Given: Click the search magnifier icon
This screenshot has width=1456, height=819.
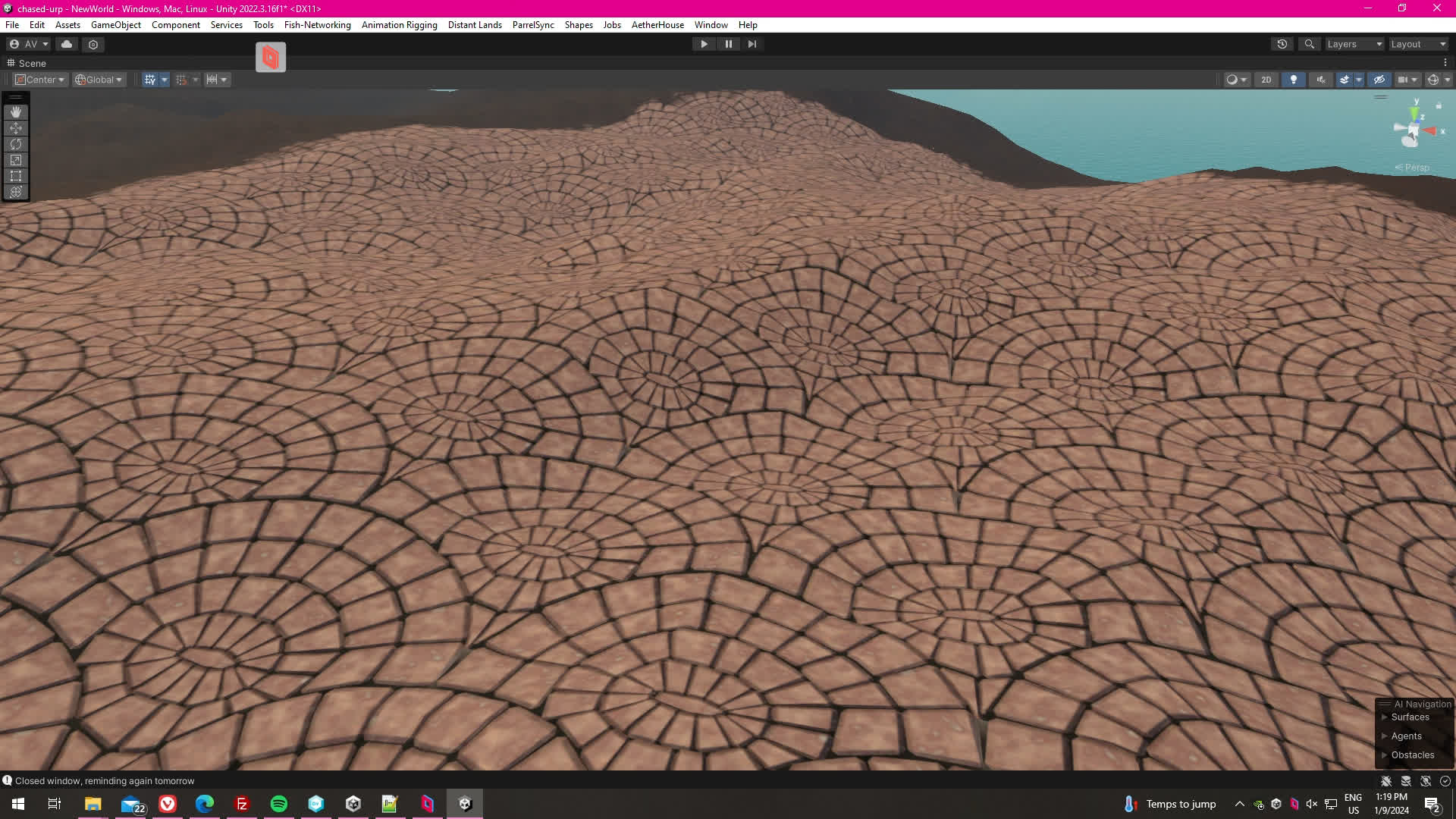Looking at the screenshot, I should (1309, 44).
